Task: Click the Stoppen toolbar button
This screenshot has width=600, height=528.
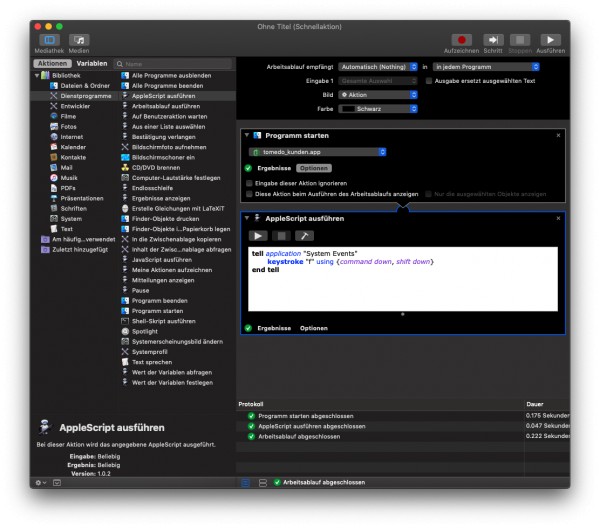Action: pos(520,40)
